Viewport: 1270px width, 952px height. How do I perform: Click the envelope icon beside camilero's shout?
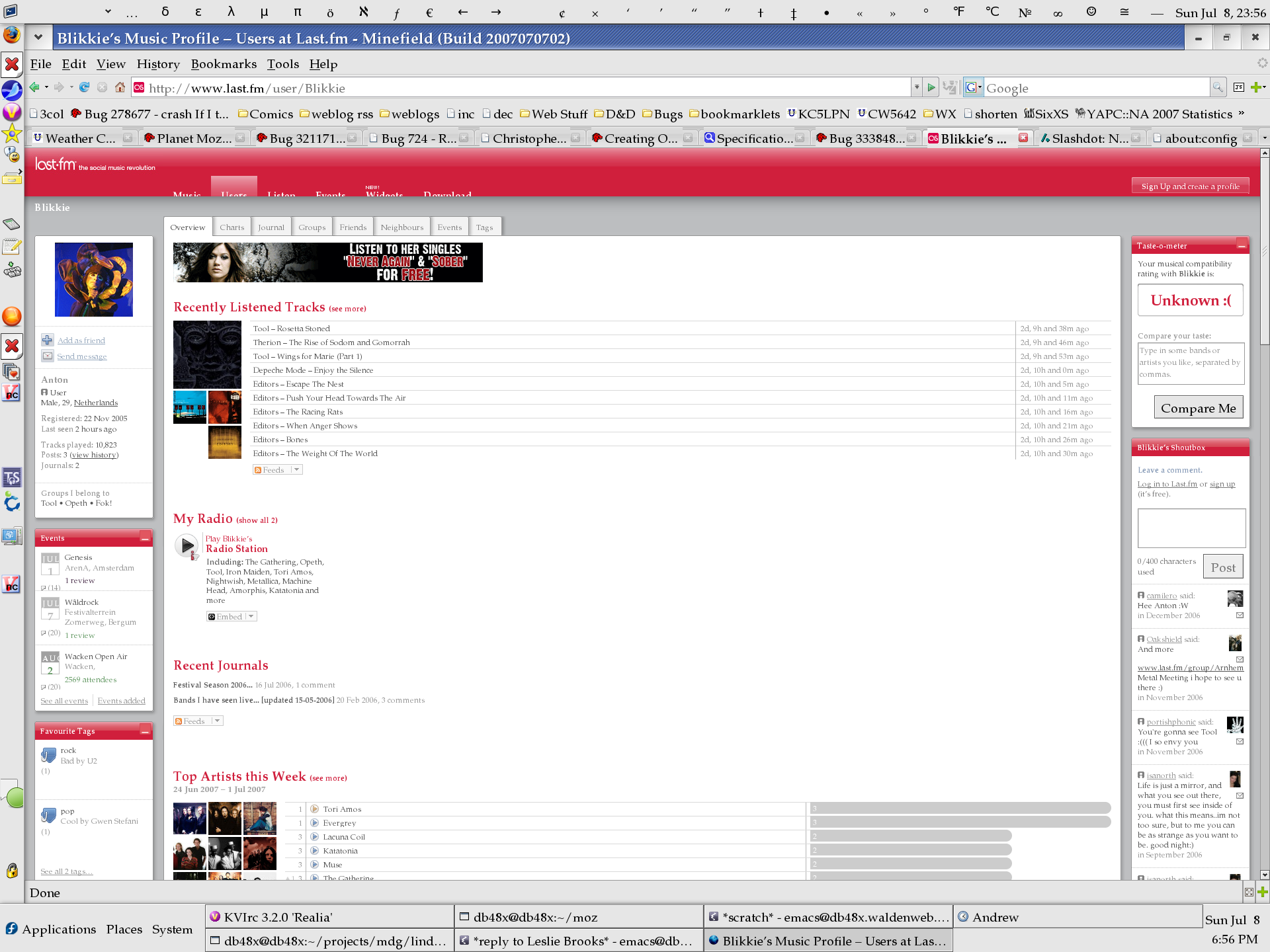tap(1240, 615)
